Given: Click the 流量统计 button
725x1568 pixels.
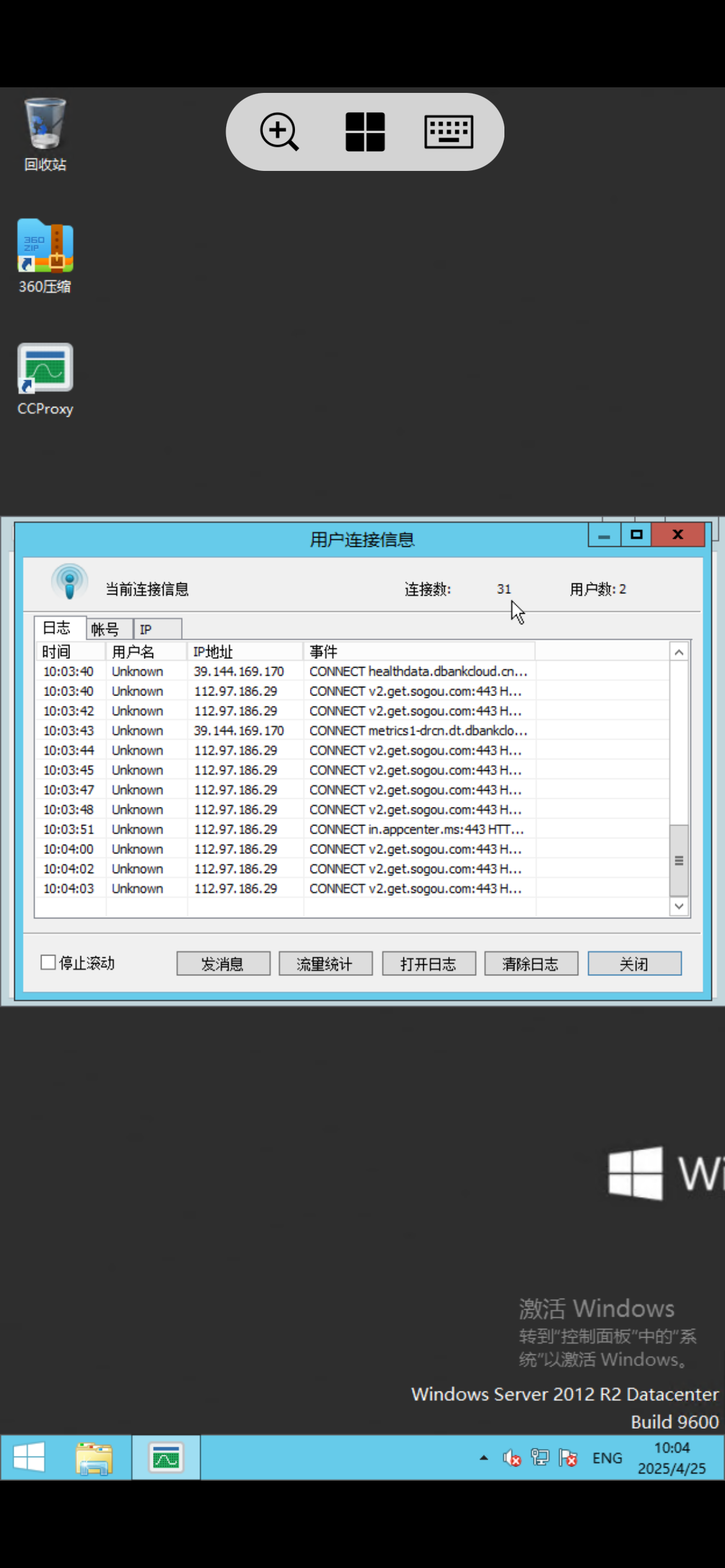Looking at the screenshot, I should (x=325, y=964).
